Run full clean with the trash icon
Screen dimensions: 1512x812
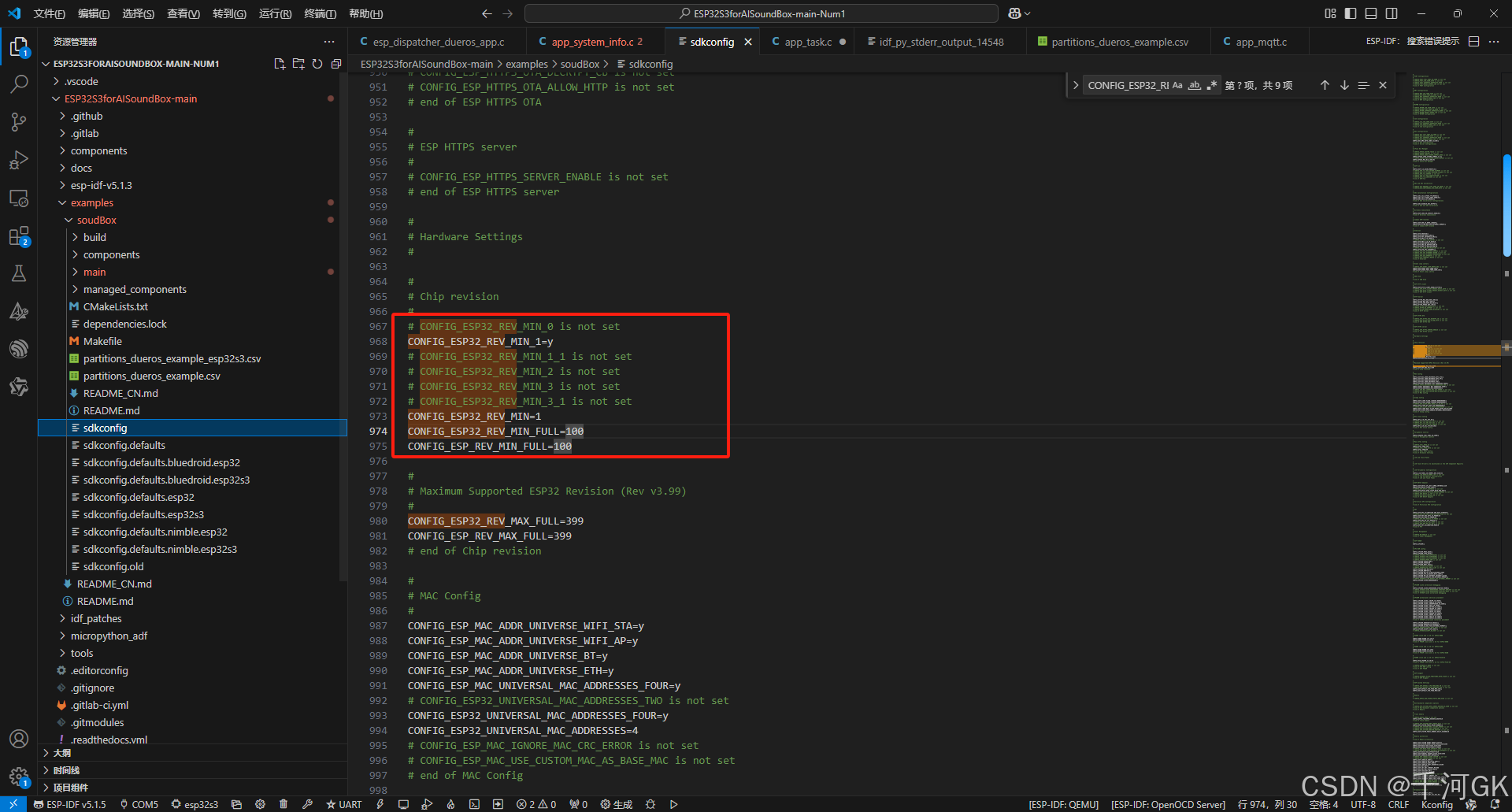283,804
